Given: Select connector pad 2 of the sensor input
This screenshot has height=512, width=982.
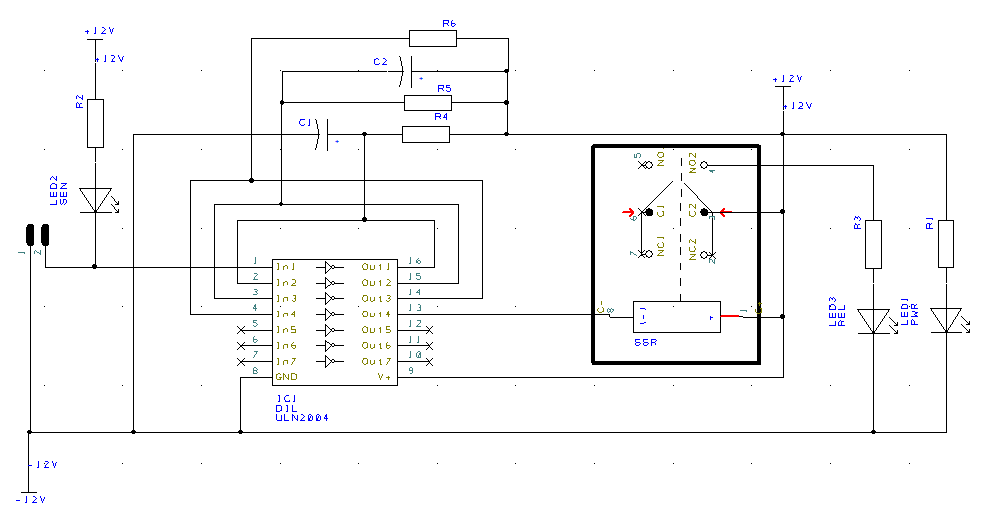Looking at the screenshot, I should point(45,235).
